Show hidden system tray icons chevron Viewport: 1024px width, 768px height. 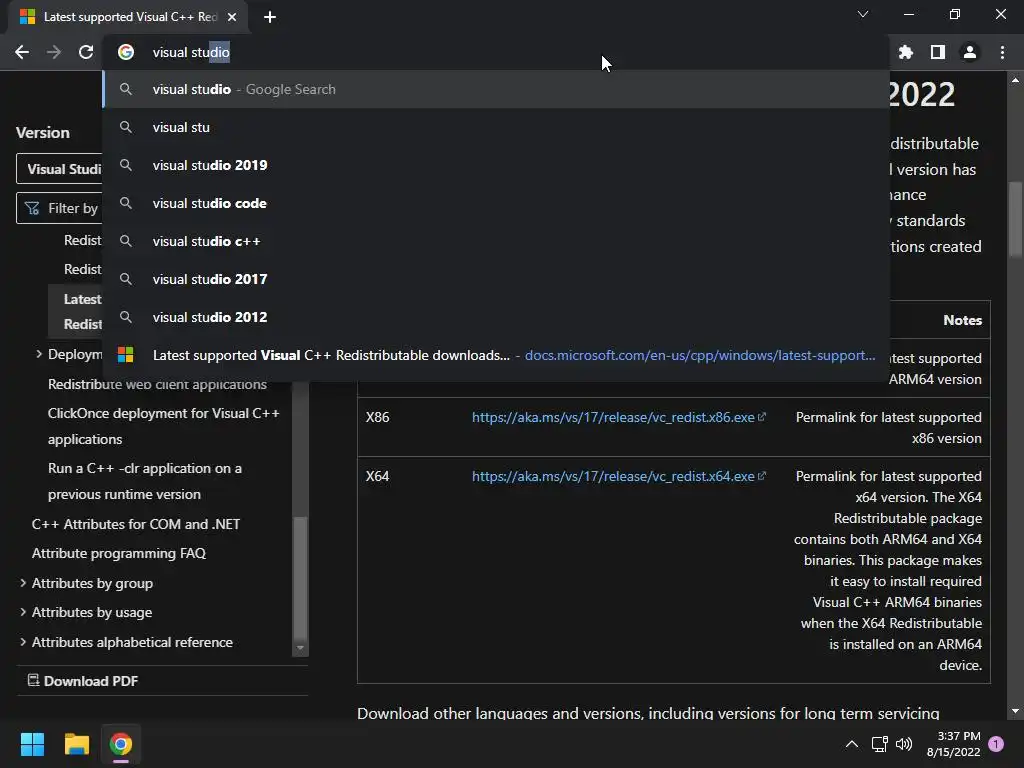point(852,744)
